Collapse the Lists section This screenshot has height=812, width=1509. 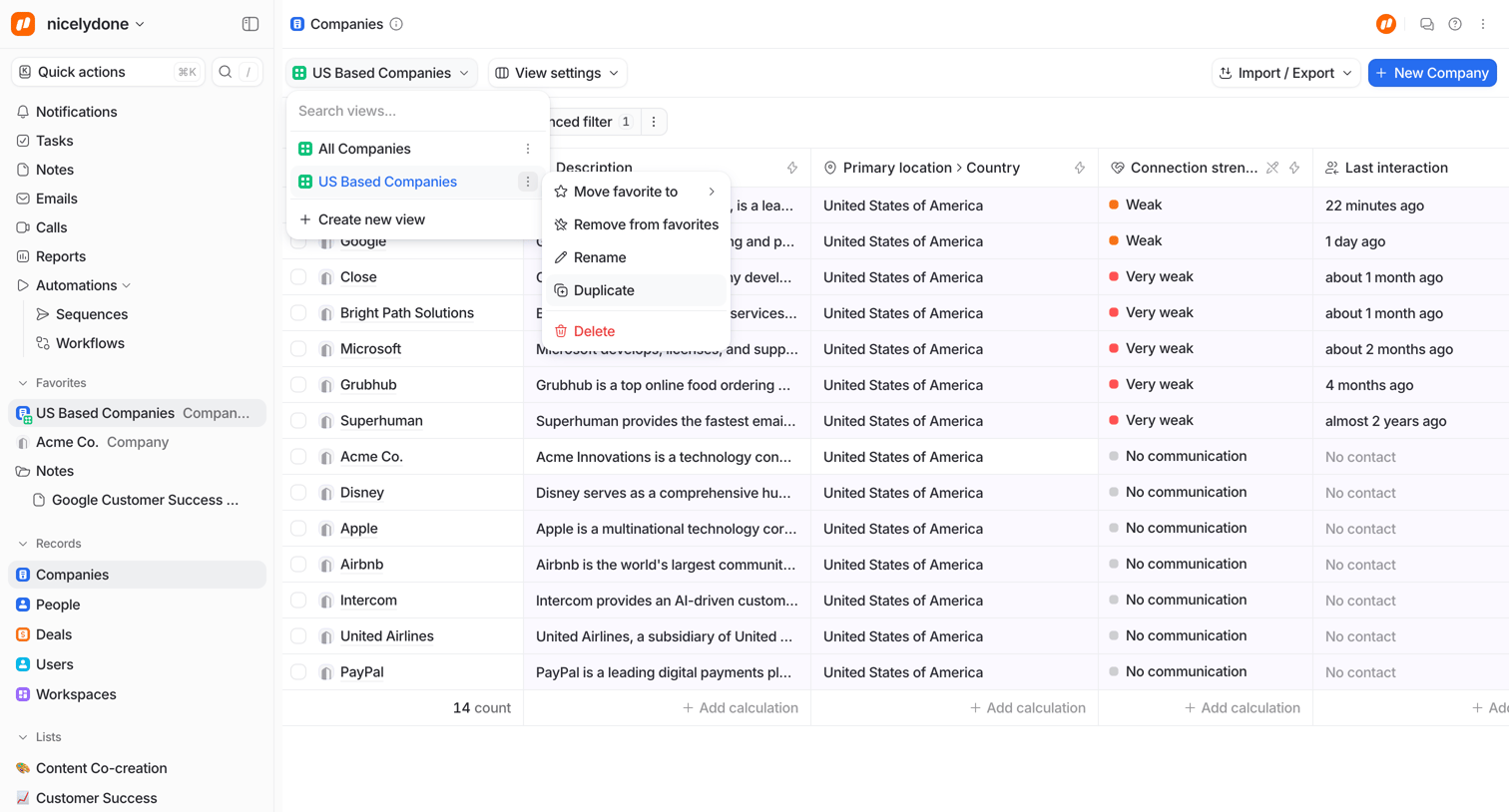(23, 737)
